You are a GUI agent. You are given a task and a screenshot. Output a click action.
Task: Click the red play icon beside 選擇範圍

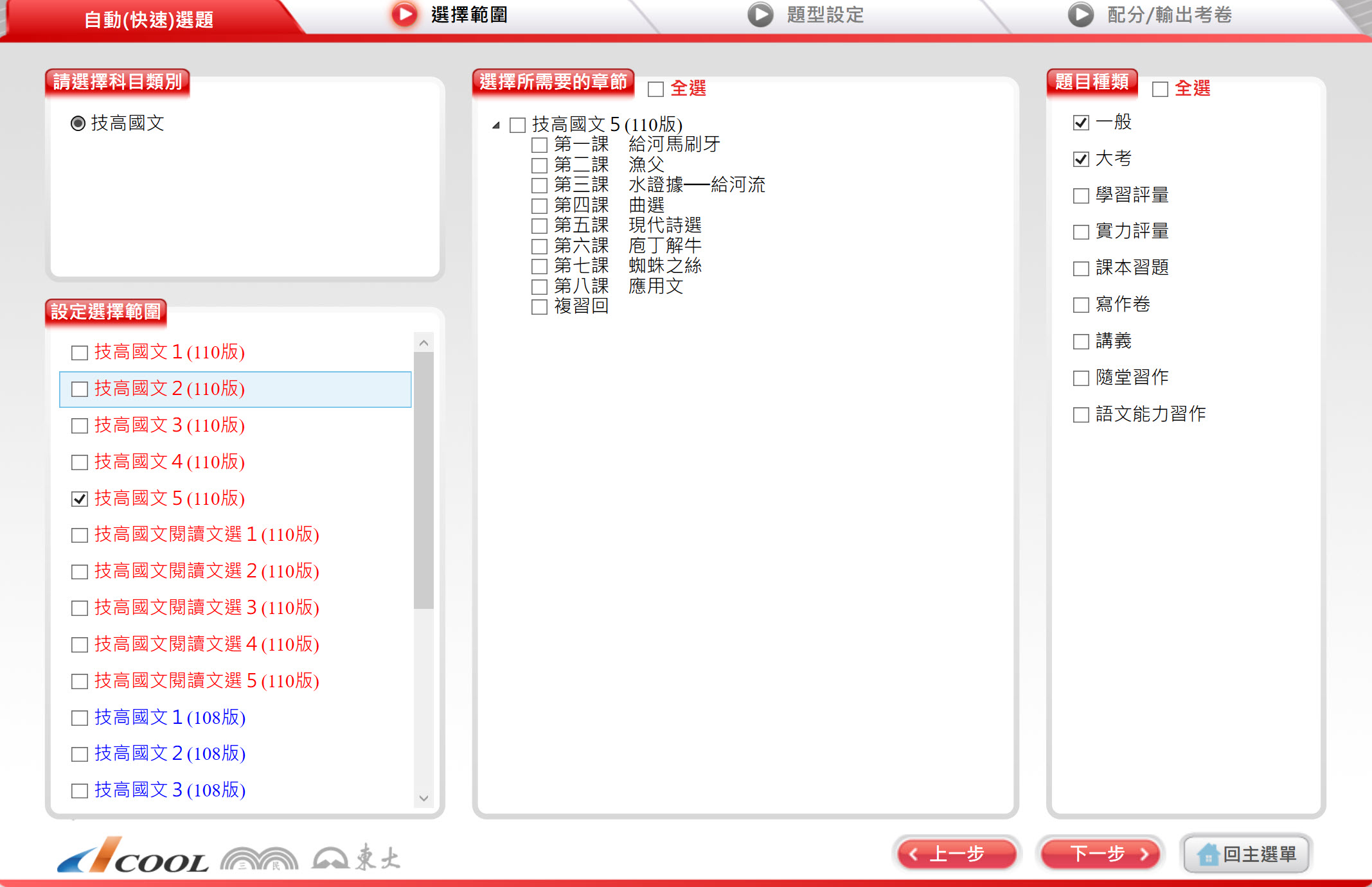tap(404, 14)
